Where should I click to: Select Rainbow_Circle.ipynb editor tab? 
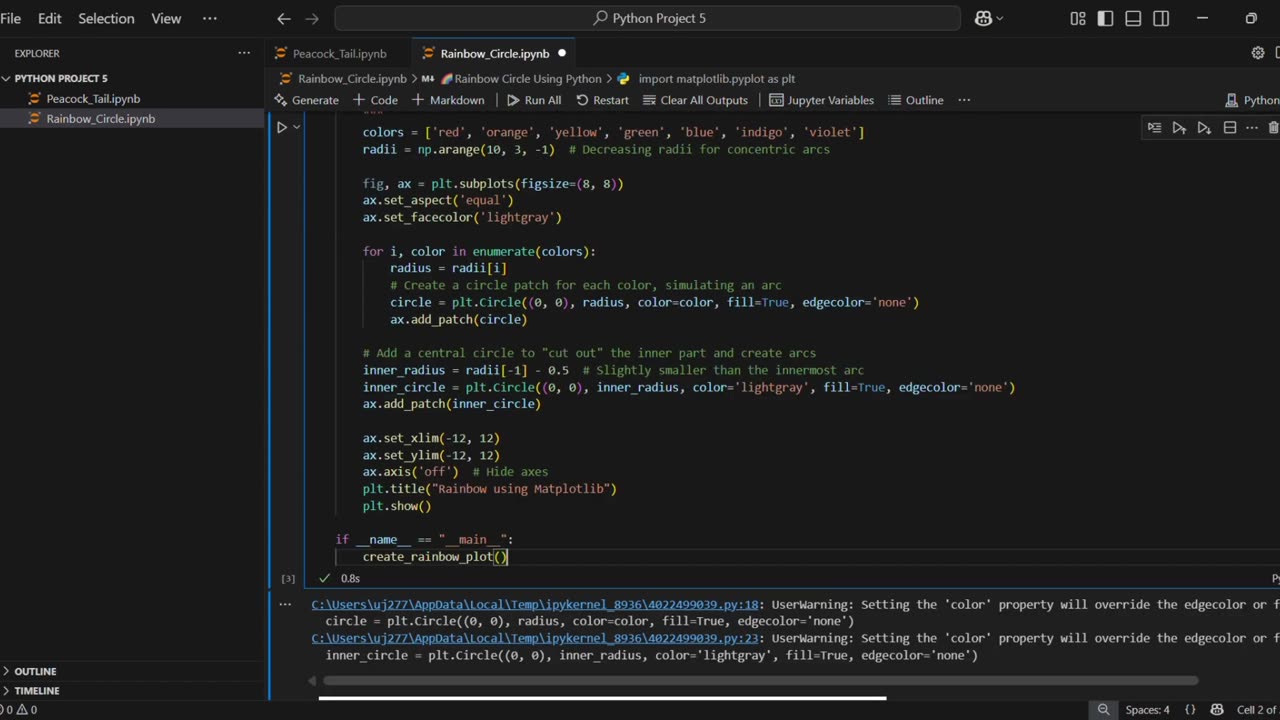[x=494, y=53]
